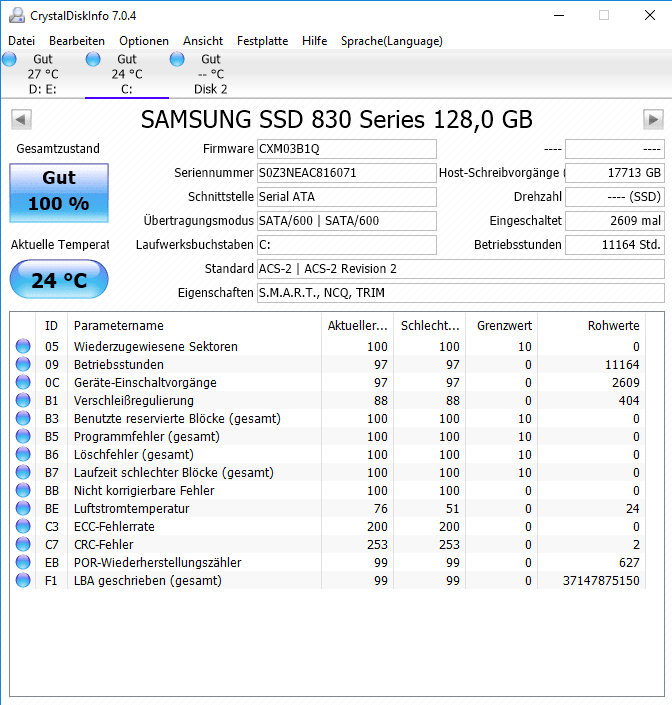Click status orb of POR-Wiederherstellungszähler row
Viewport: 672px width, 705px height.
(23, 562)
